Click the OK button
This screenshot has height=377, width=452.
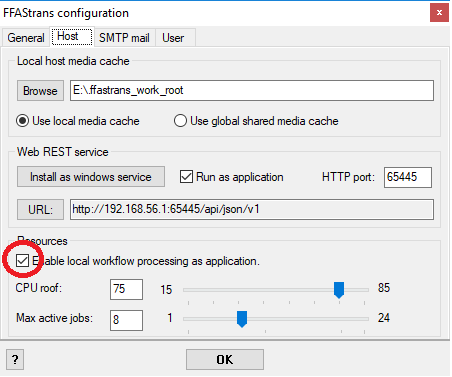click(x=225, y=359)
